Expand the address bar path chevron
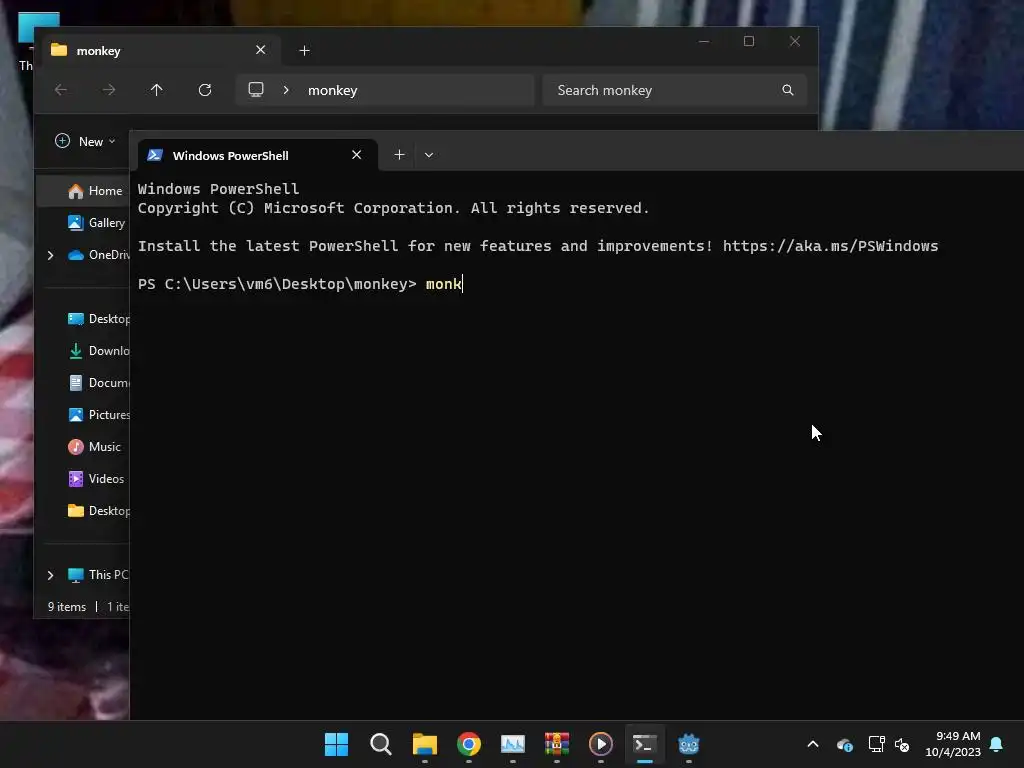This screenshot has height=768, width=1024. coord(285,90)
